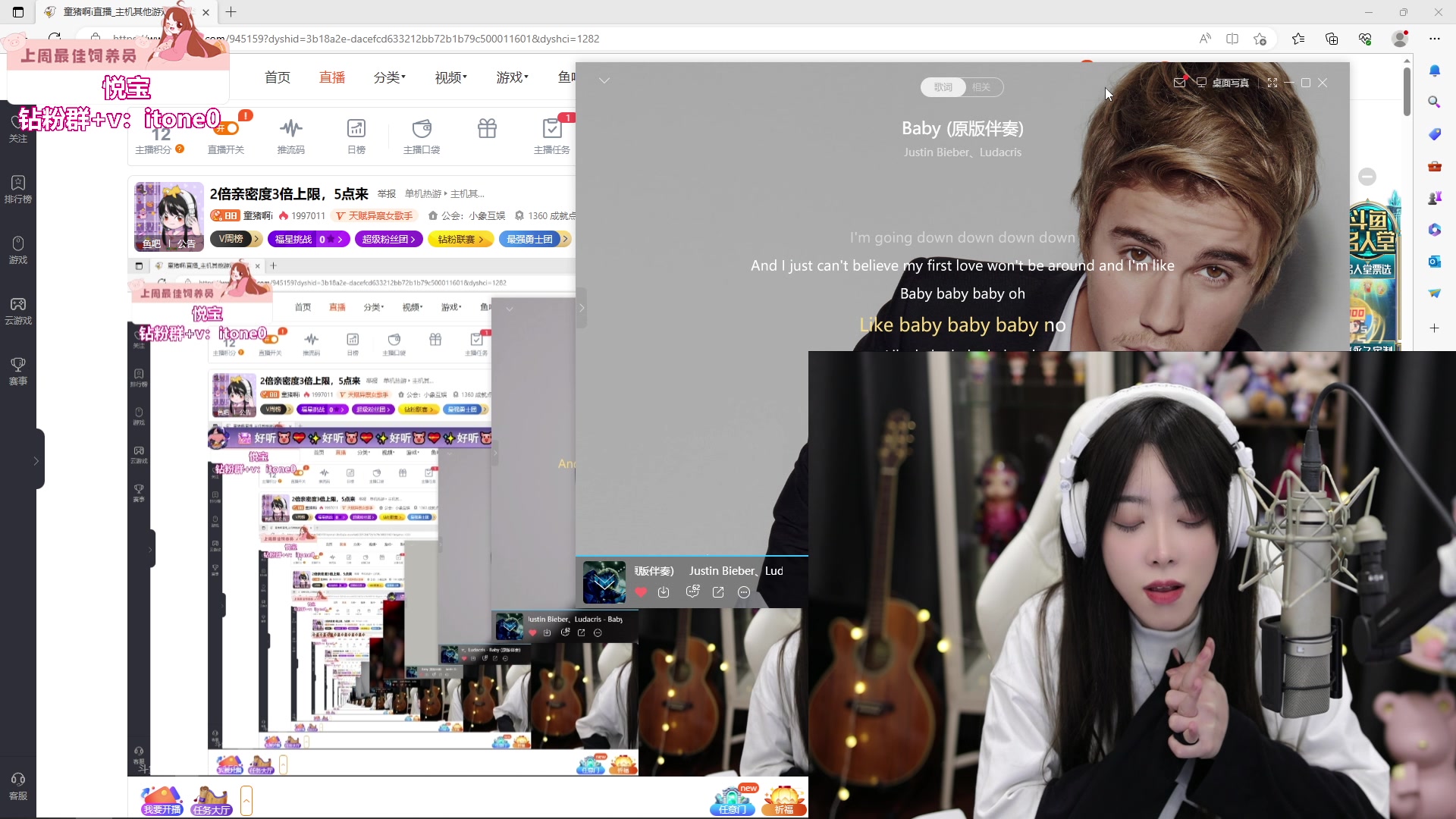Collapse the lyrics view with chevron
This screenshot has height=819, width=1456.
[604, 80]
